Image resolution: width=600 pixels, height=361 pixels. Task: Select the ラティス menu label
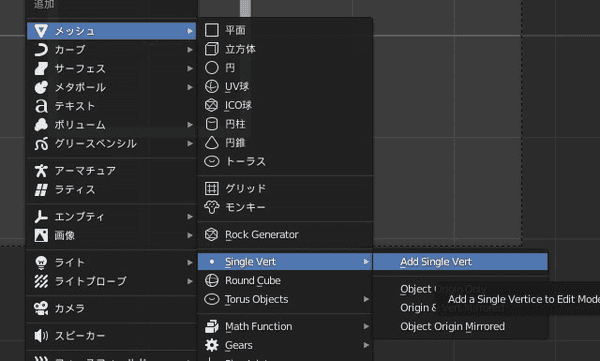click(x=75, y=190)
